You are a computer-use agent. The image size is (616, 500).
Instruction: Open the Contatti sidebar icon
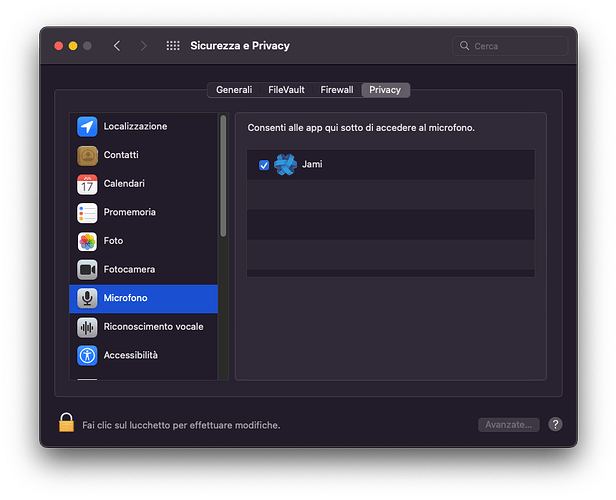[87, 156]
